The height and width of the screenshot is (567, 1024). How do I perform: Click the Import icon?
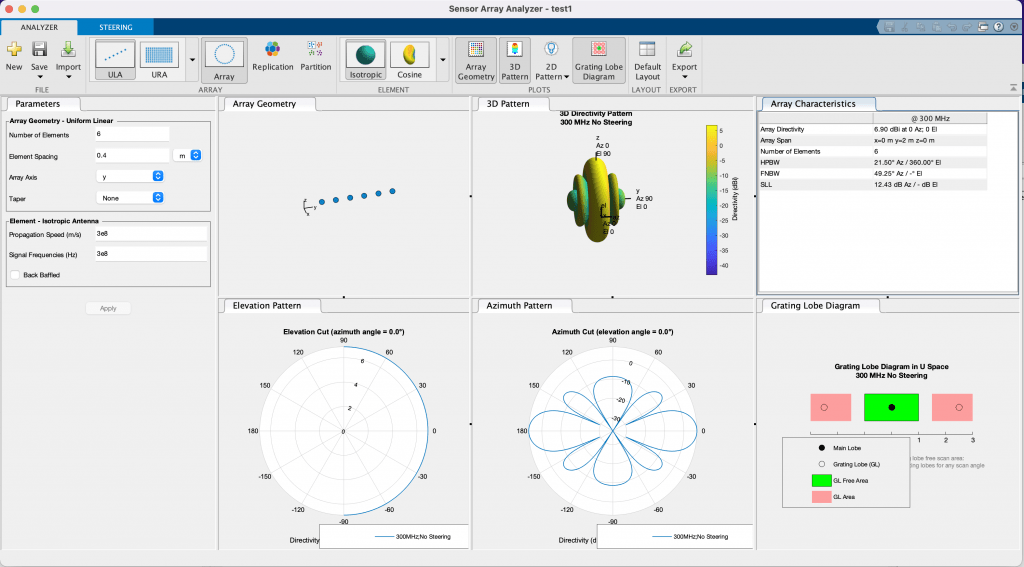coord(68,50)
